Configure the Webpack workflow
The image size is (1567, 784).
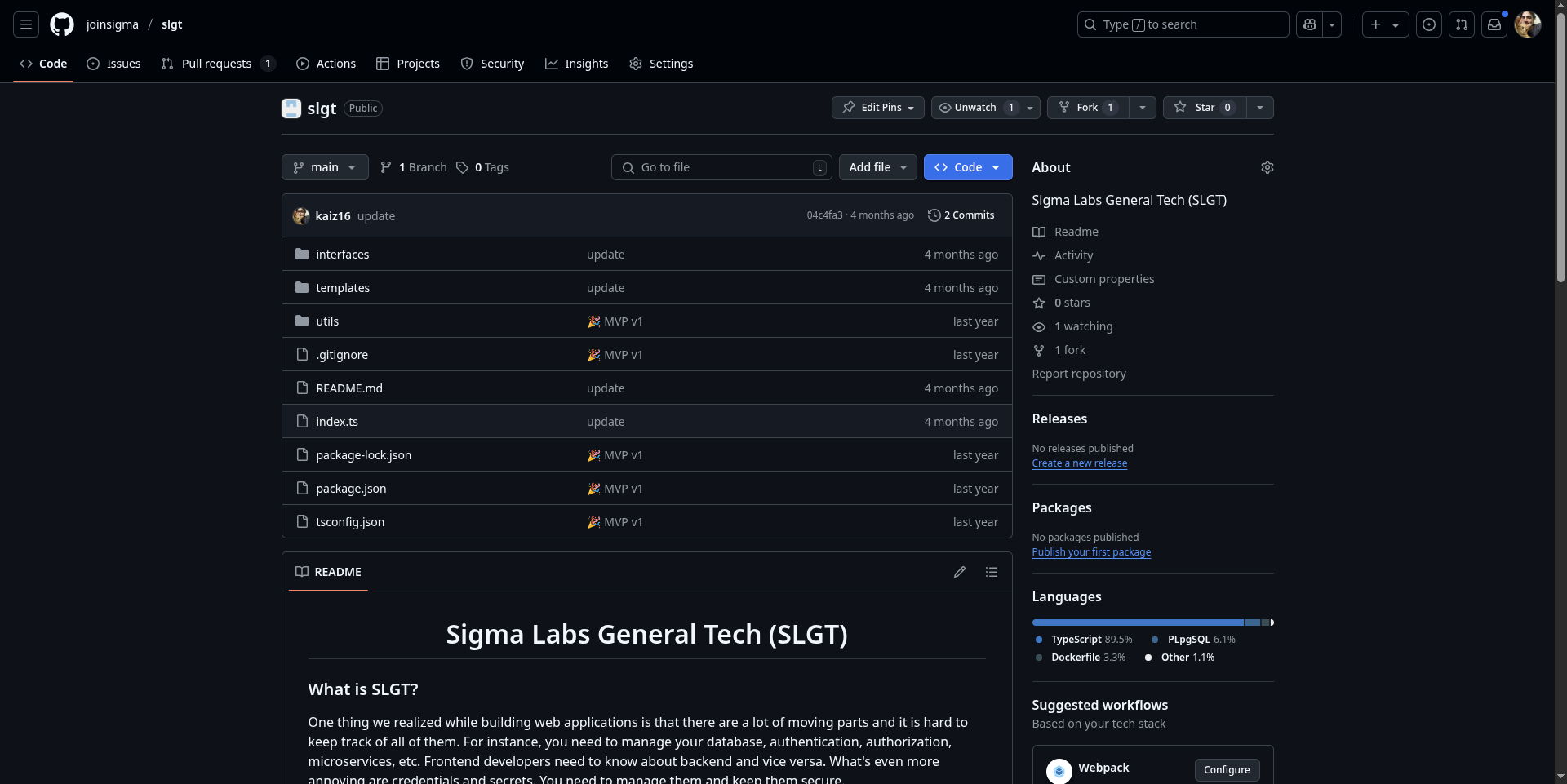coord(1227,770)
